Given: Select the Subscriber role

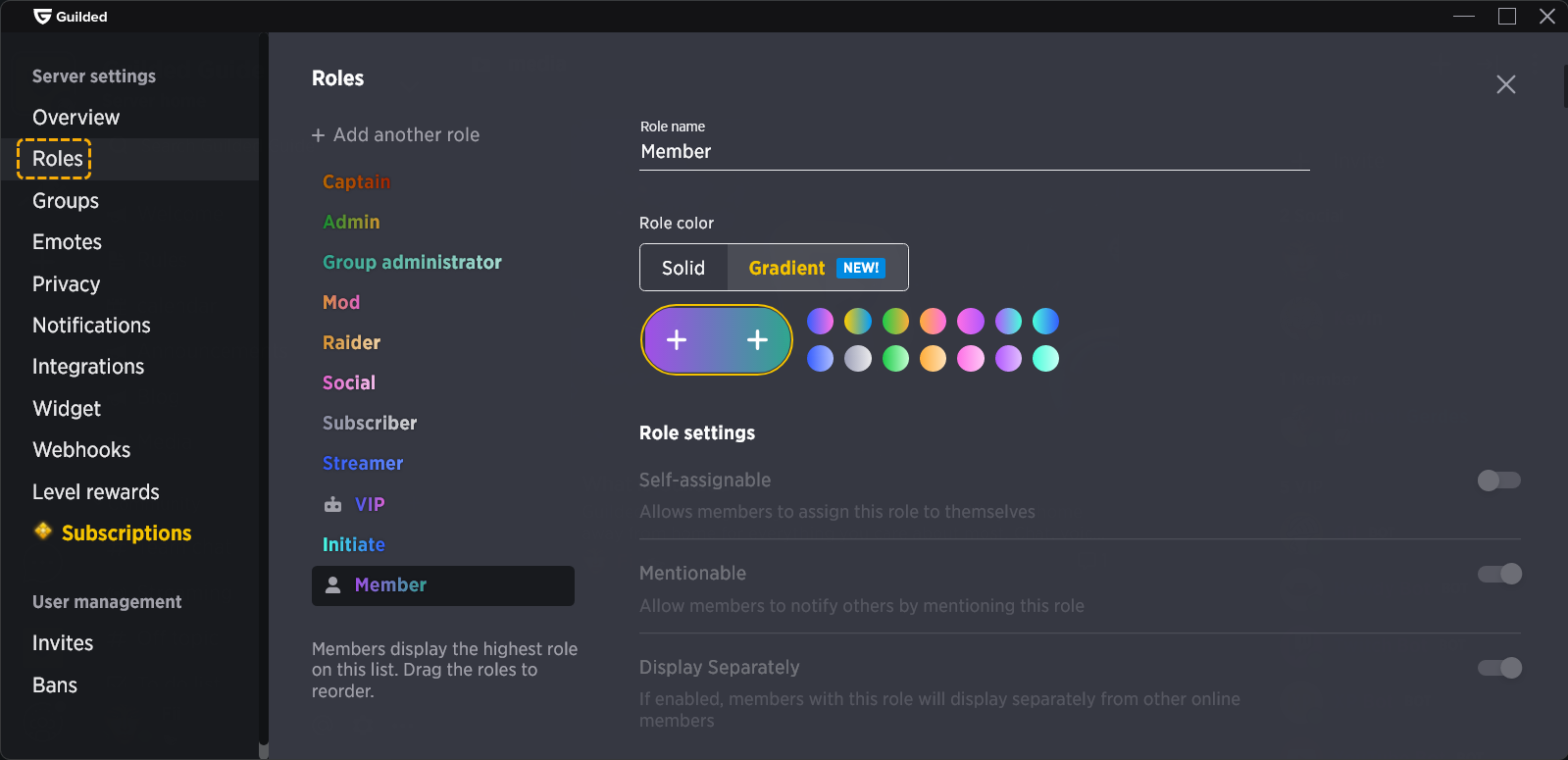Looking at the screenshot, I should pyautogui.click(x=370, y=424).
